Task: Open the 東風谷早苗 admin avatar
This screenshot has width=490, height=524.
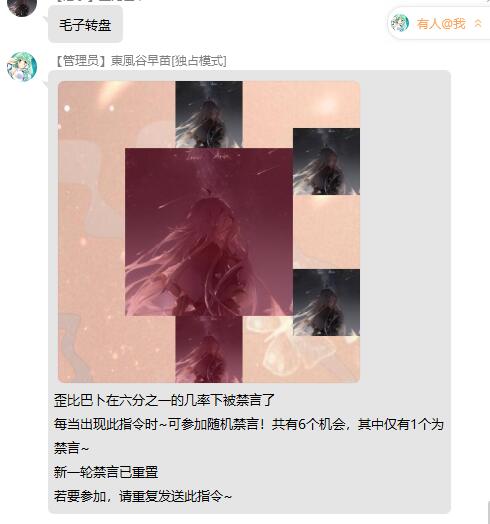Action: [22, 67]
